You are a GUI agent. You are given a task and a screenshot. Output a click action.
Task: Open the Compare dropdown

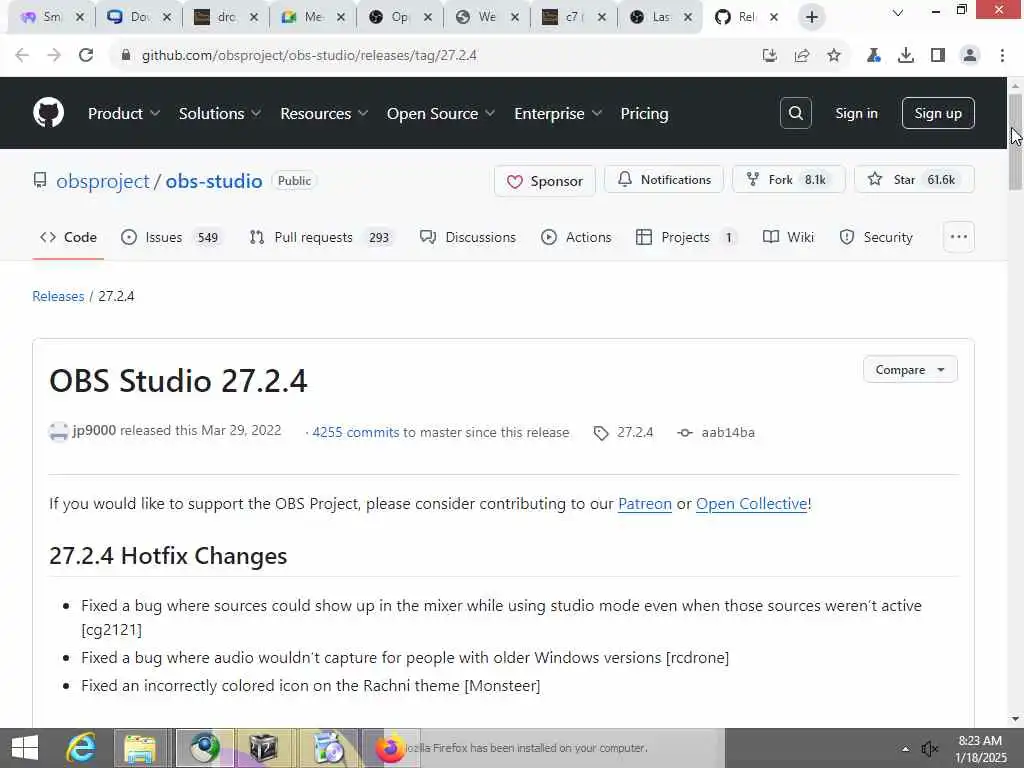tap(910, 370)
